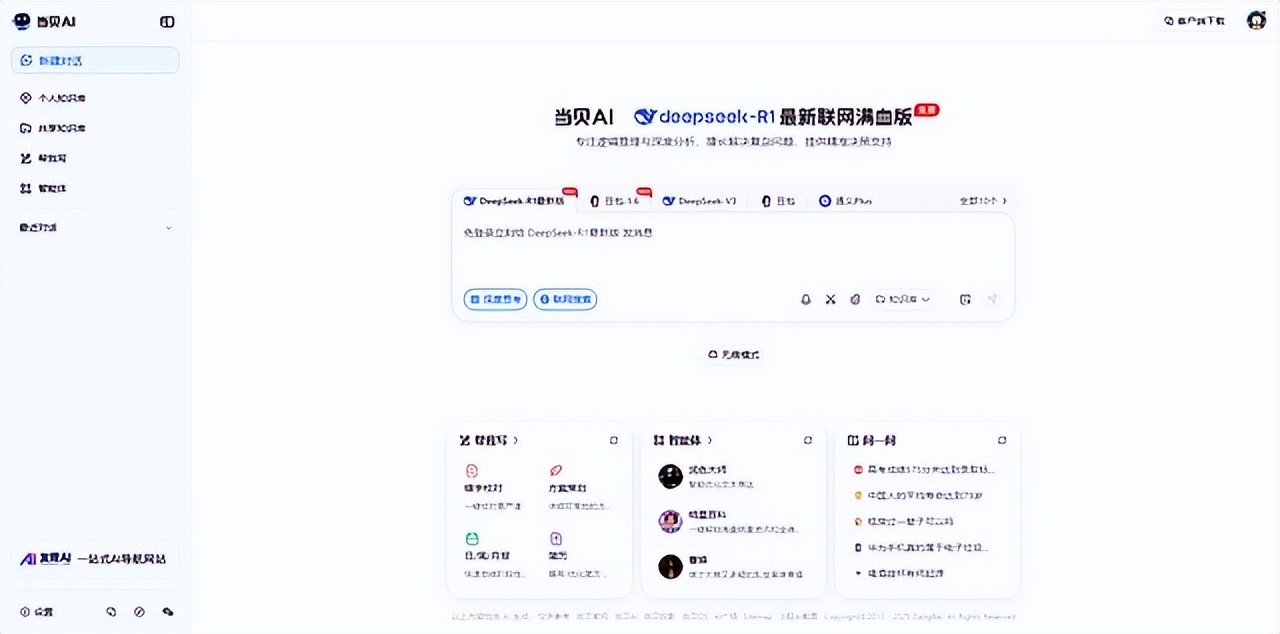Refresh the 智能体 card list
This screenshot has width=1280, height=634.
[808, 440]
